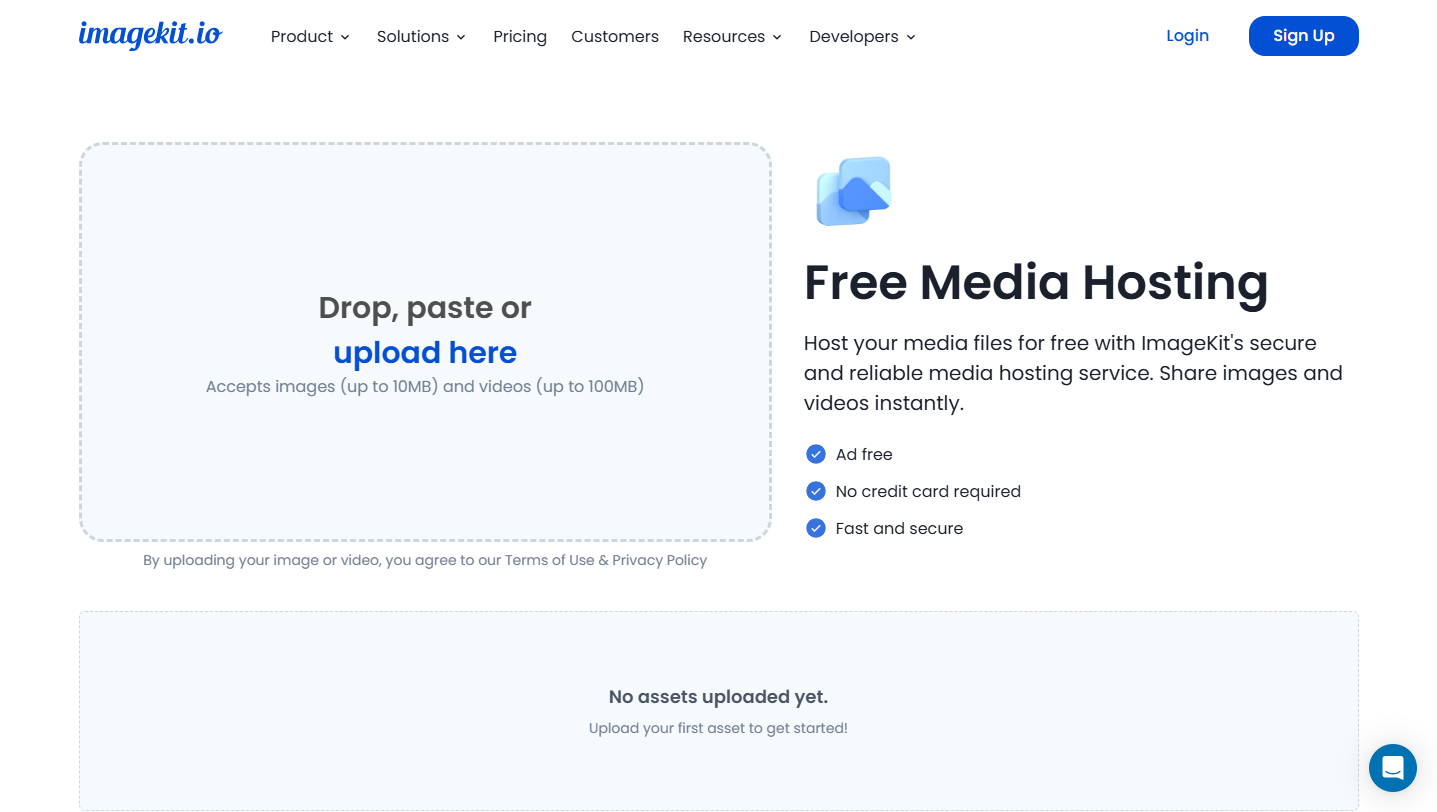Open the Resources dropdown menu
The width and height of the screenshot is (1437, 812).
[732, 37]
